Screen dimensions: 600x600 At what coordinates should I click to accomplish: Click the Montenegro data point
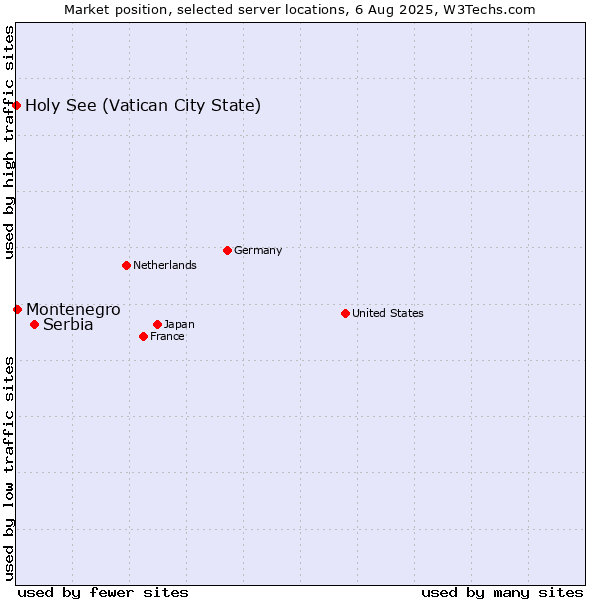coord(17,309)
